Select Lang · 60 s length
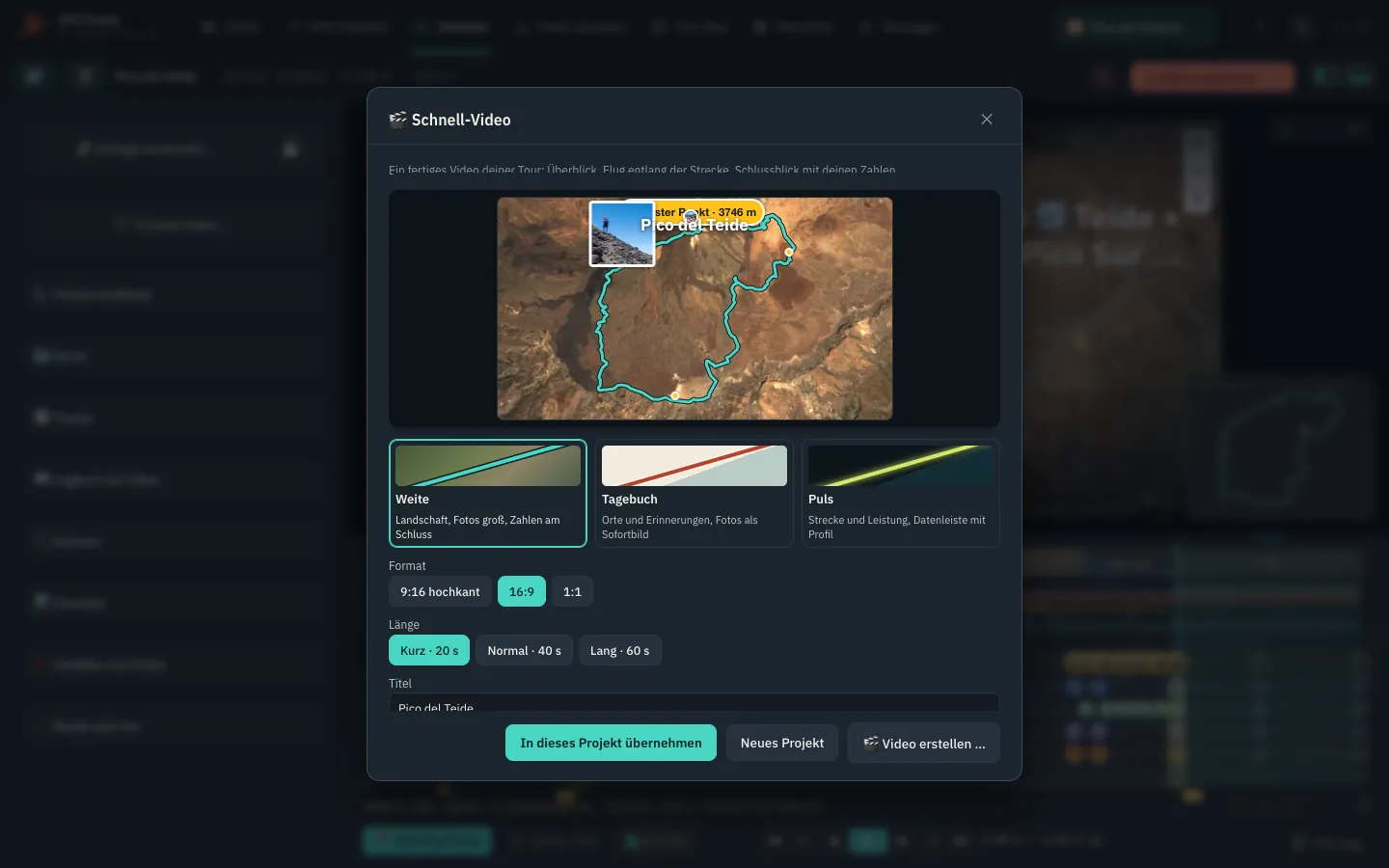The width and height of the screenshot is (1389, 868). (x=620, y=650)
